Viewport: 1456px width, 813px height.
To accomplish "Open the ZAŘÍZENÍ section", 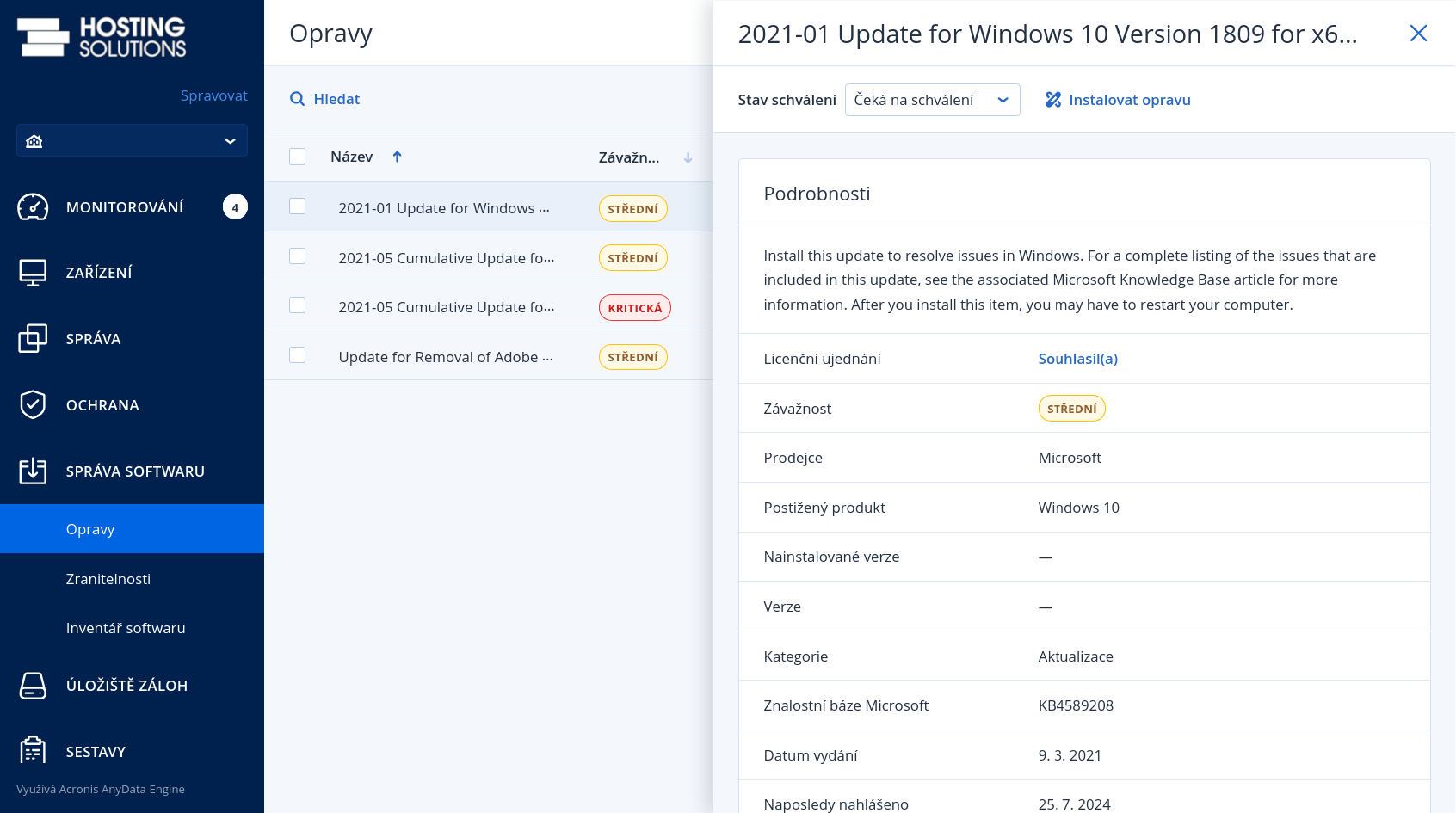I will point(132,273).
